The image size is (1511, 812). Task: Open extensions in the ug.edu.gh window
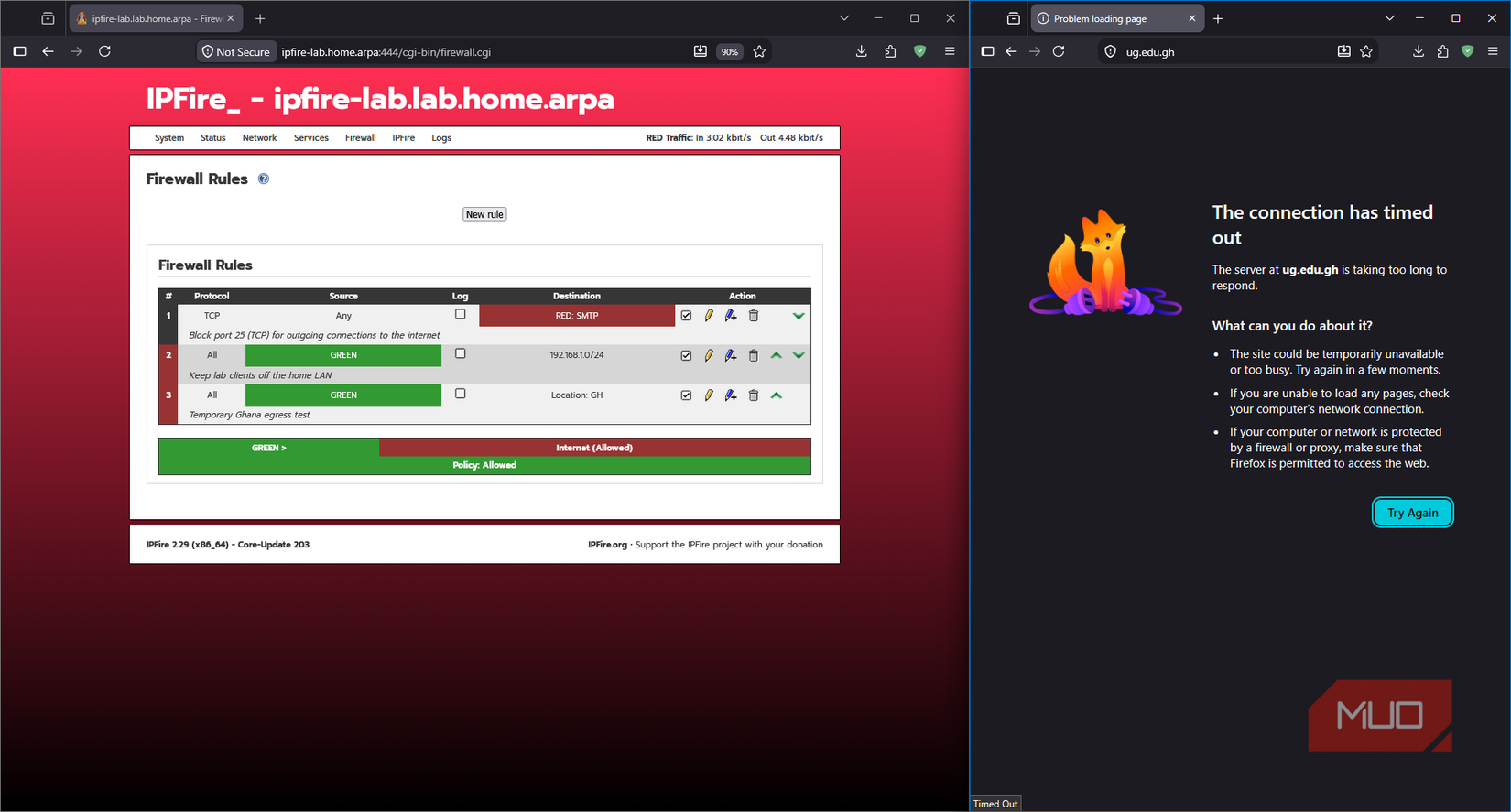[x=1443, y=51]
